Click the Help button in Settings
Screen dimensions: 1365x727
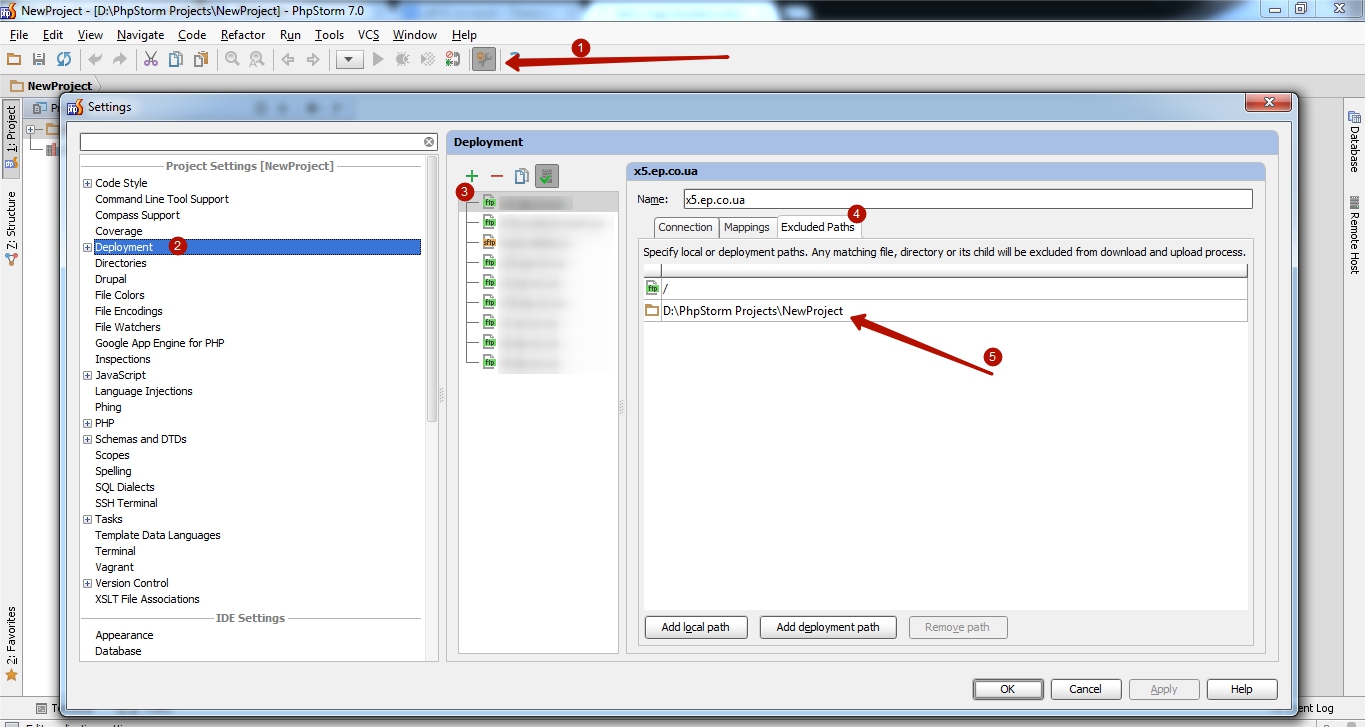click(1242, 689)
